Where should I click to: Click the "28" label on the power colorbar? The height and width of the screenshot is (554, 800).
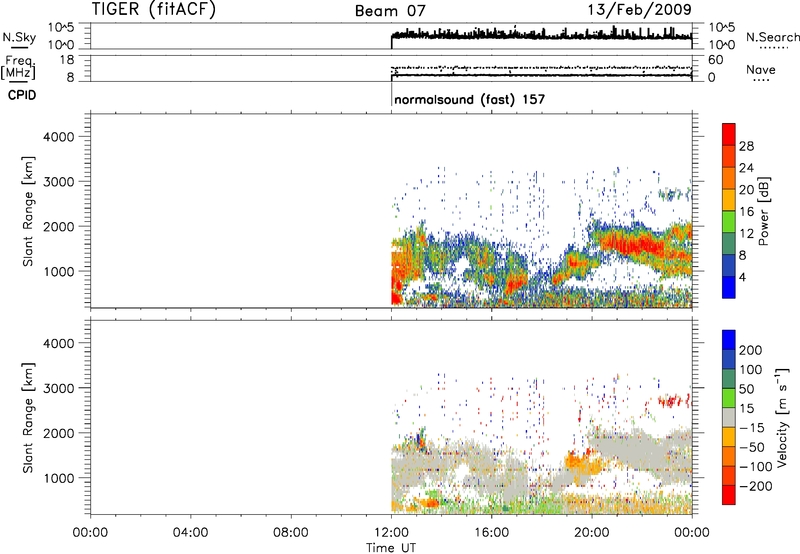click(746, 146)
